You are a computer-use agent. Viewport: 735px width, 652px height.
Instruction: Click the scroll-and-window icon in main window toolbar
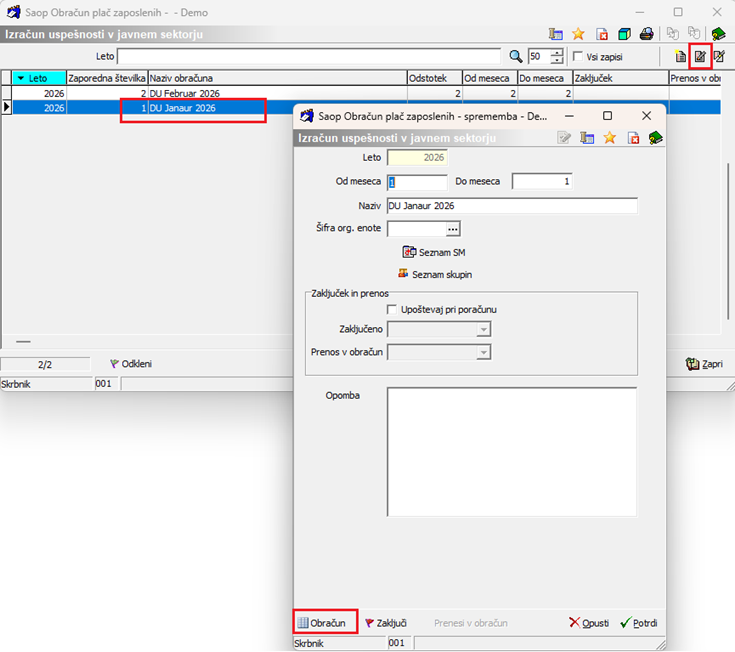point(555,34)
